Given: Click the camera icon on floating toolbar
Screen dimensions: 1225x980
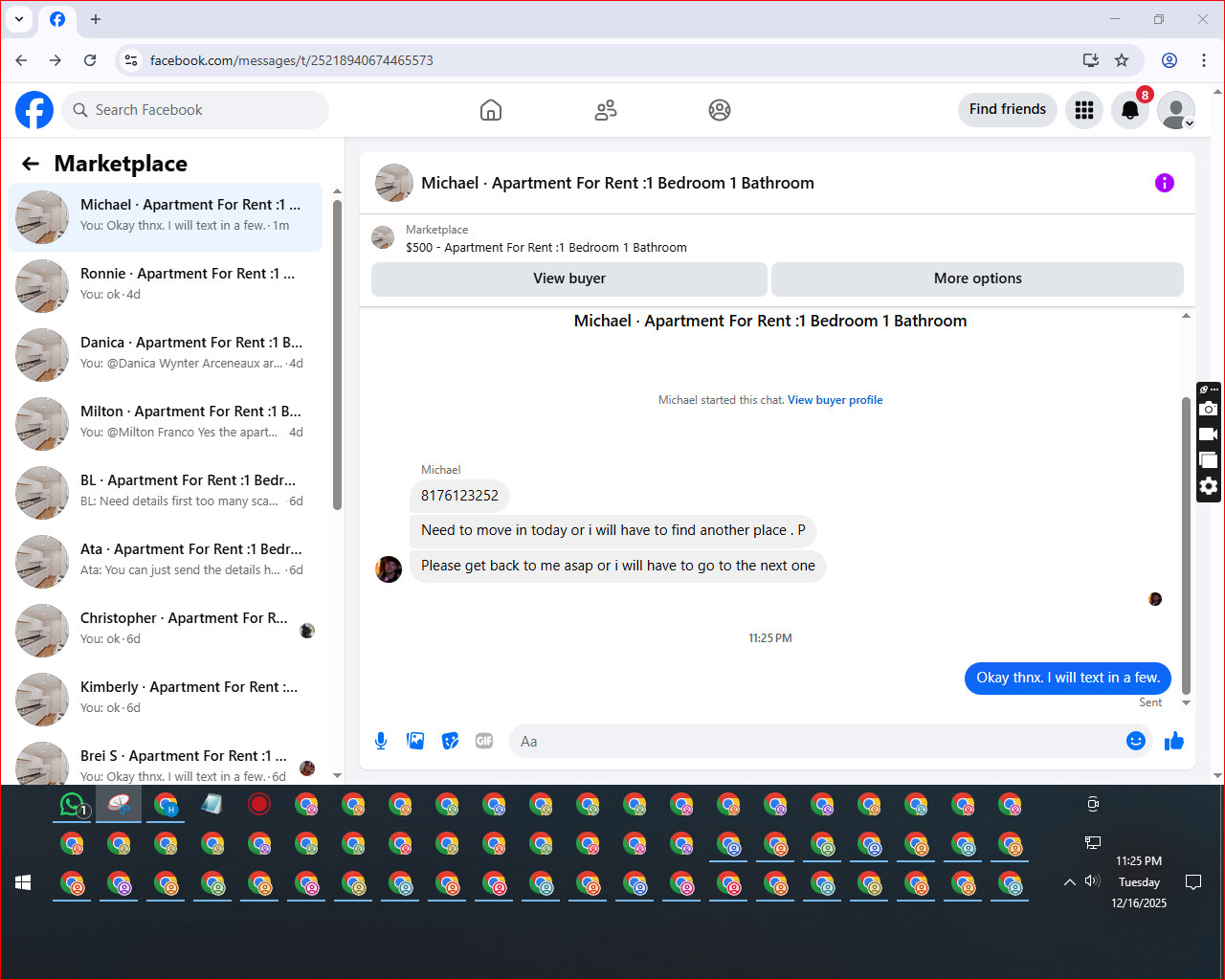Looking at the screenshot, I should click(x=1209, y=409).
